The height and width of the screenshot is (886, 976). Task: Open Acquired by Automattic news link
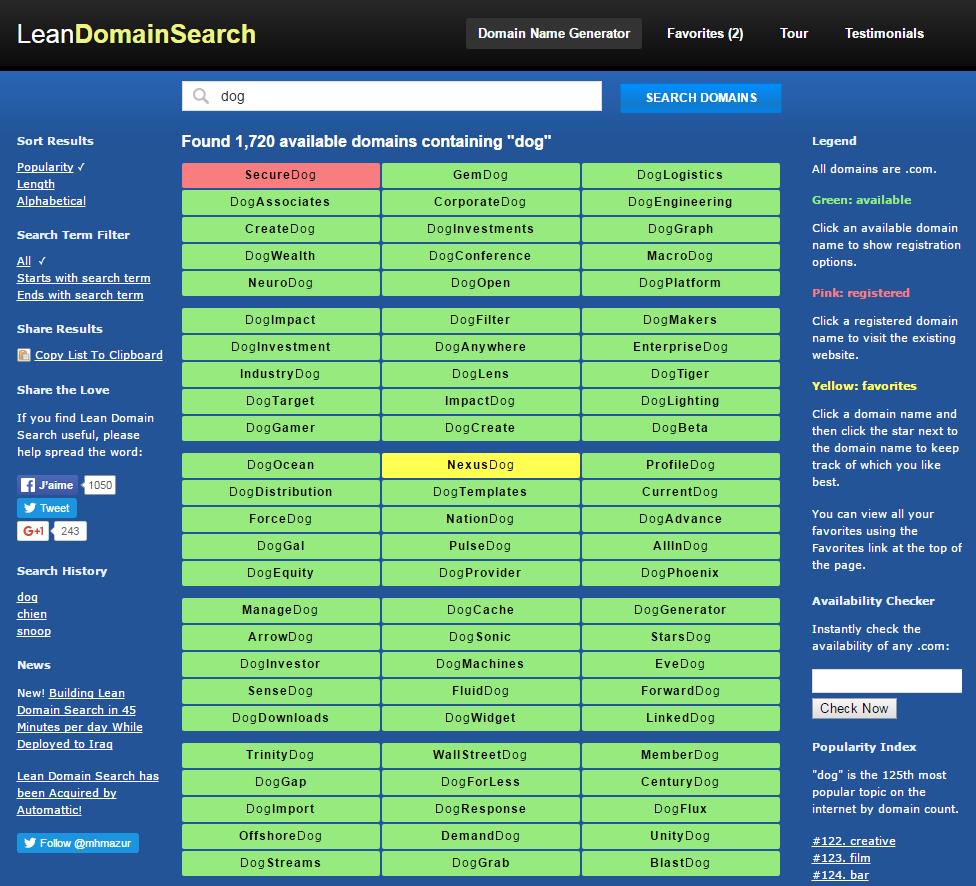coord(88,793)
